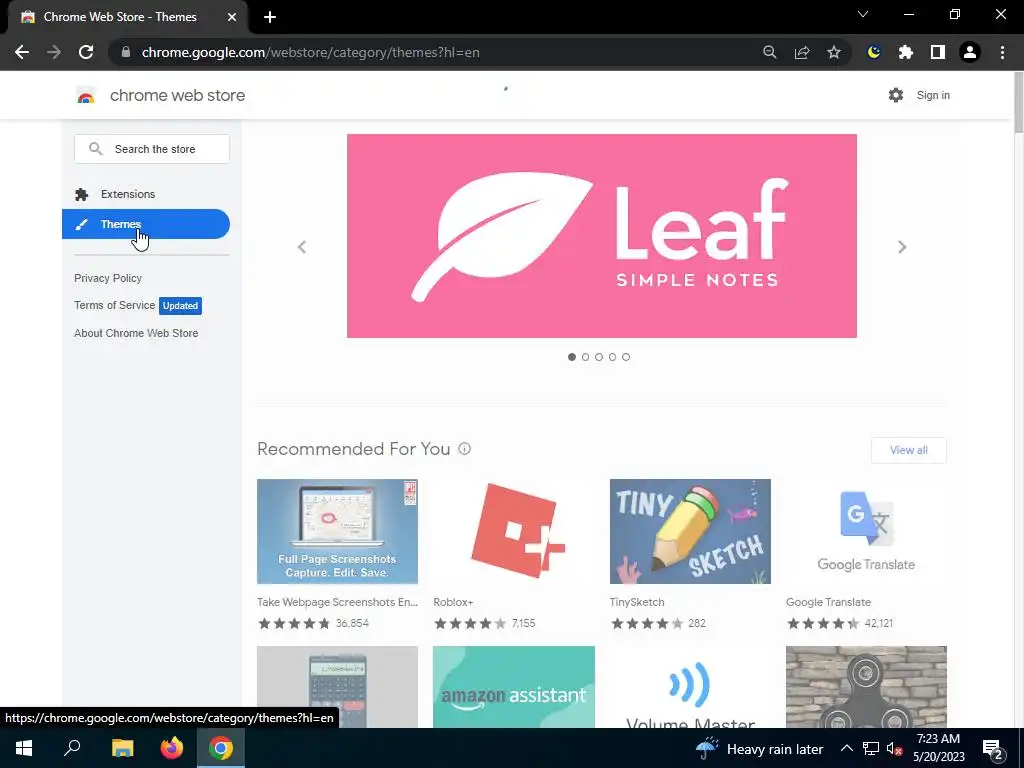The image size is (1024, 768).
Task: Open the Leaf Simple Notes banner
Action: click(x=601, y=236)
